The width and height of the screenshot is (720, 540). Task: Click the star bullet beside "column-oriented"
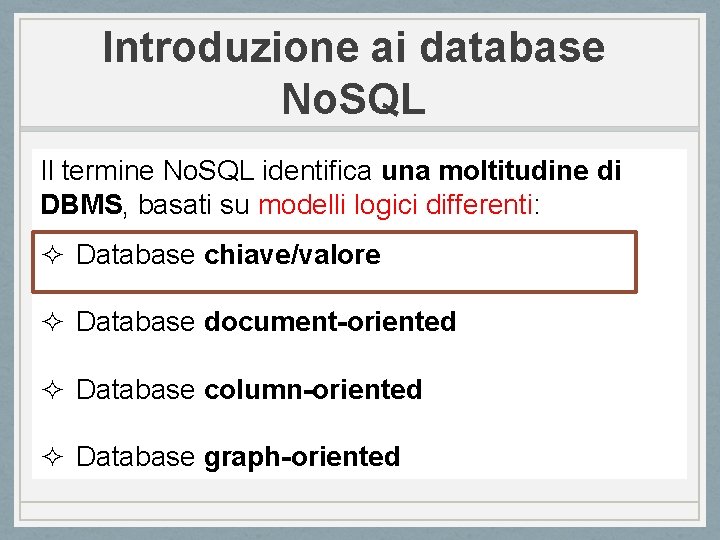pyautogui.click(x=52, y=390)
